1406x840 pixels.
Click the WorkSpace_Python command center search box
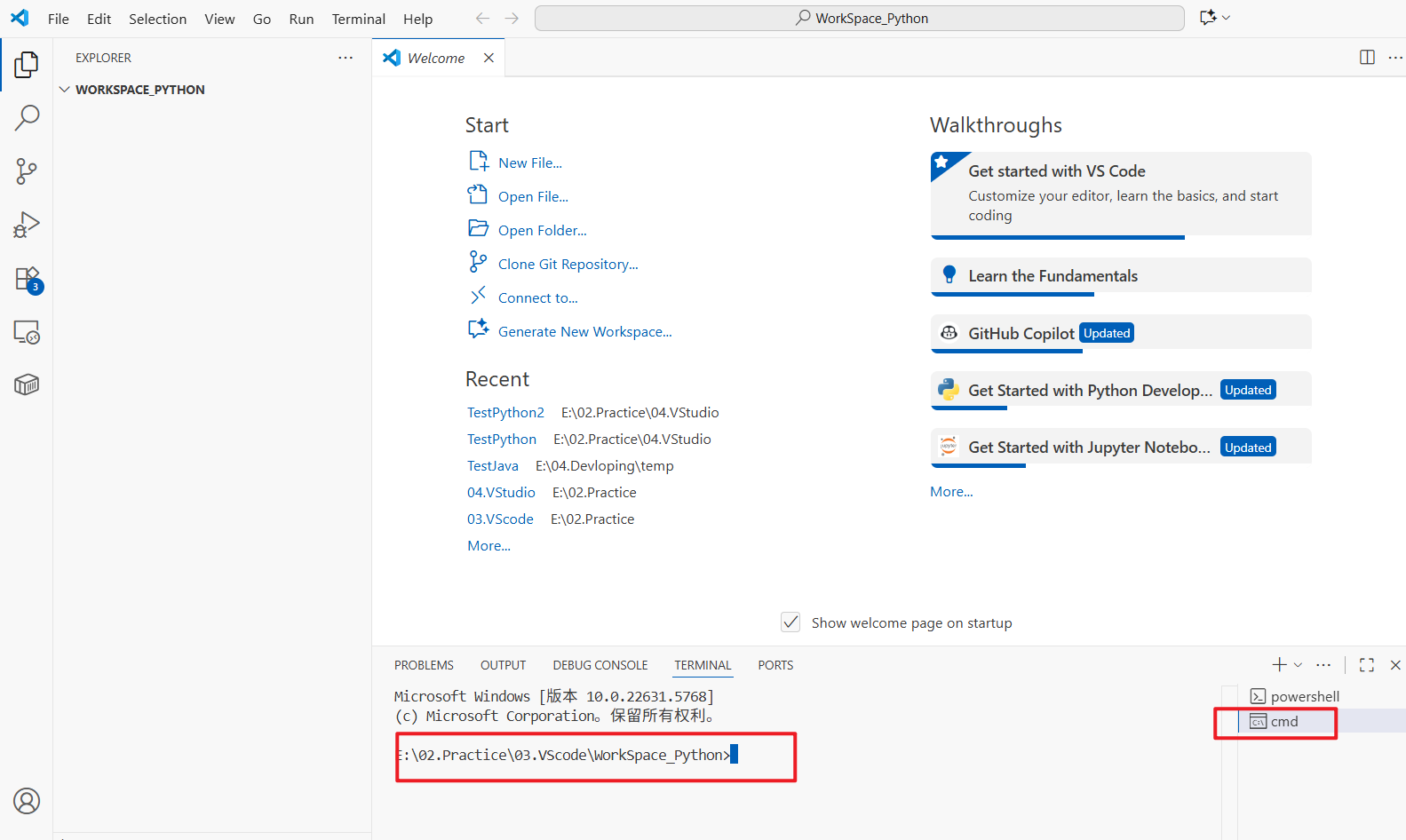pyautogui.click(x=860, y=18)
